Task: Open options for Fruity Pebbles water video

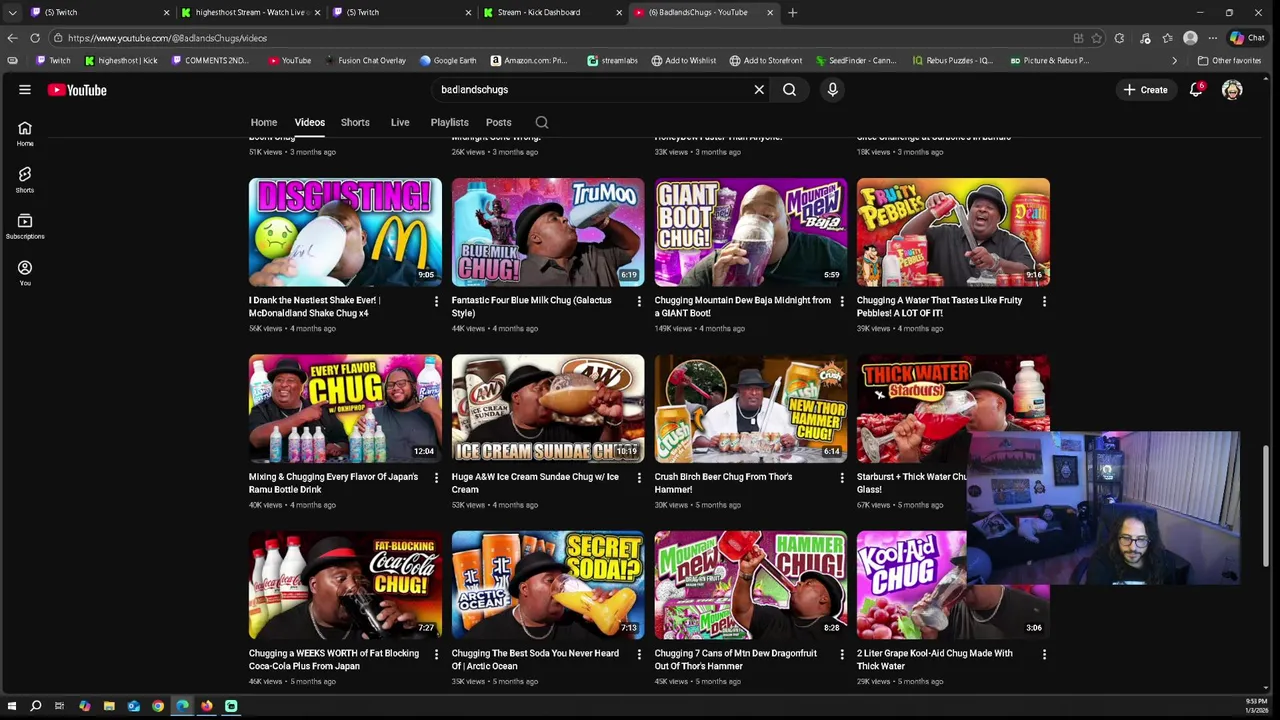Action: click(x=1044, y=301)
